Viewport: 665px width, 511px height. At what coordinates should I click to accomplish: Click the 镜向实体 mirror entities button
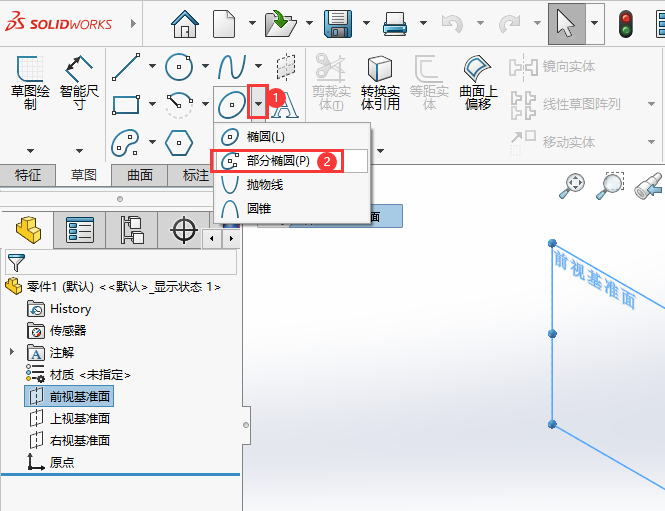coord(552,67)
